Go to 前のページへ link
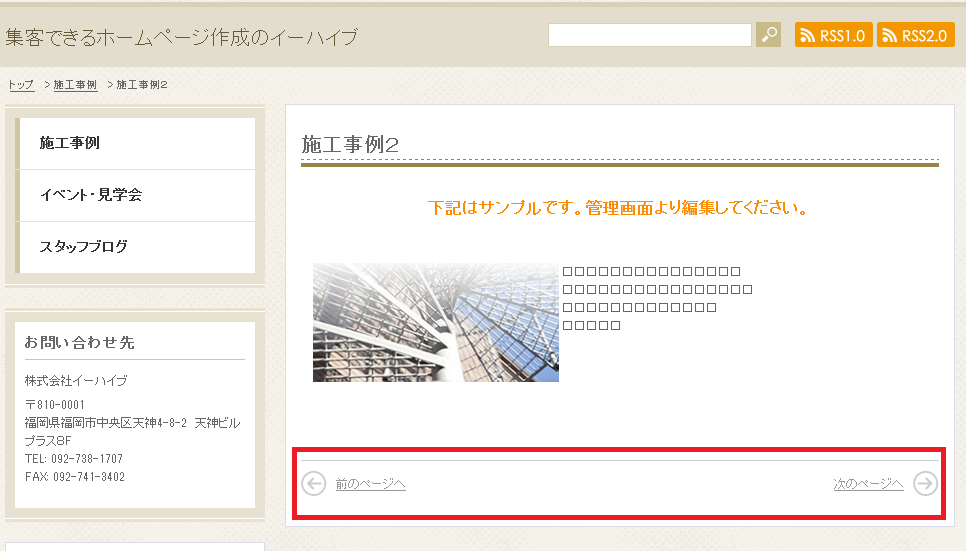This screenshot has height=551, width=966. pyautogui.click(x=370, y=484)
